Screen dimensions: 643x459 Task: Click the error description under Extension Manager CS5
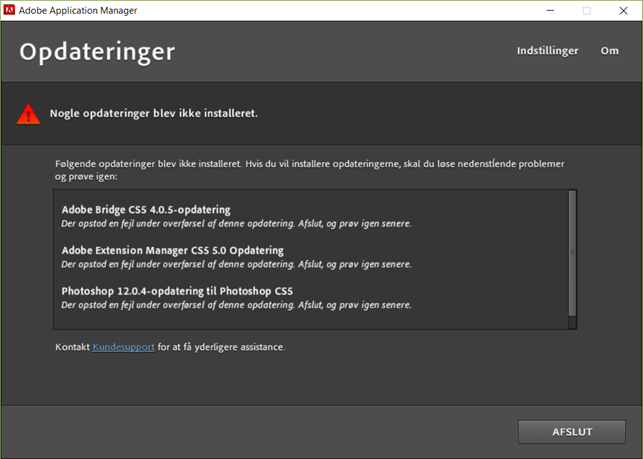pos(236,264)
